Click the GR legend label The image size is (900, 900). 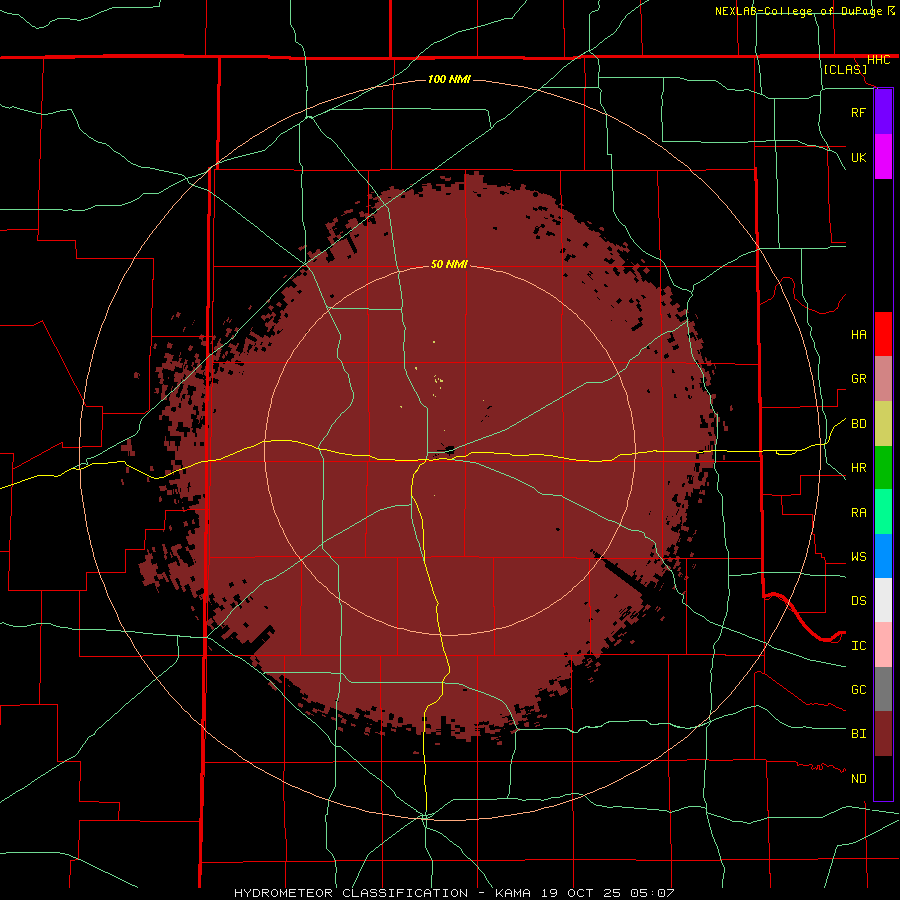tap(858, 379)
